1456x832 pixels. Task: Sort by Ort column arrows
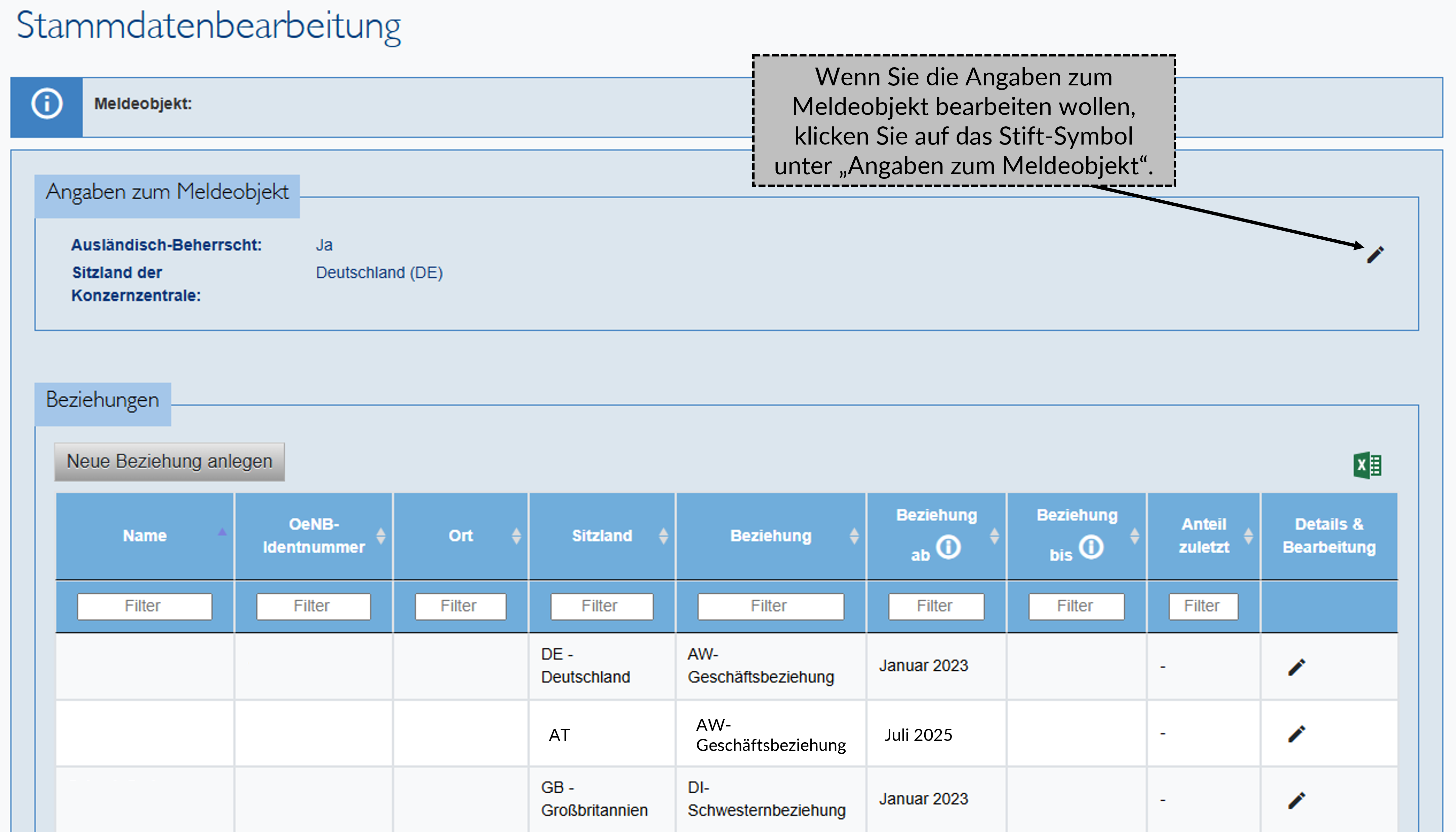[516, 536]
